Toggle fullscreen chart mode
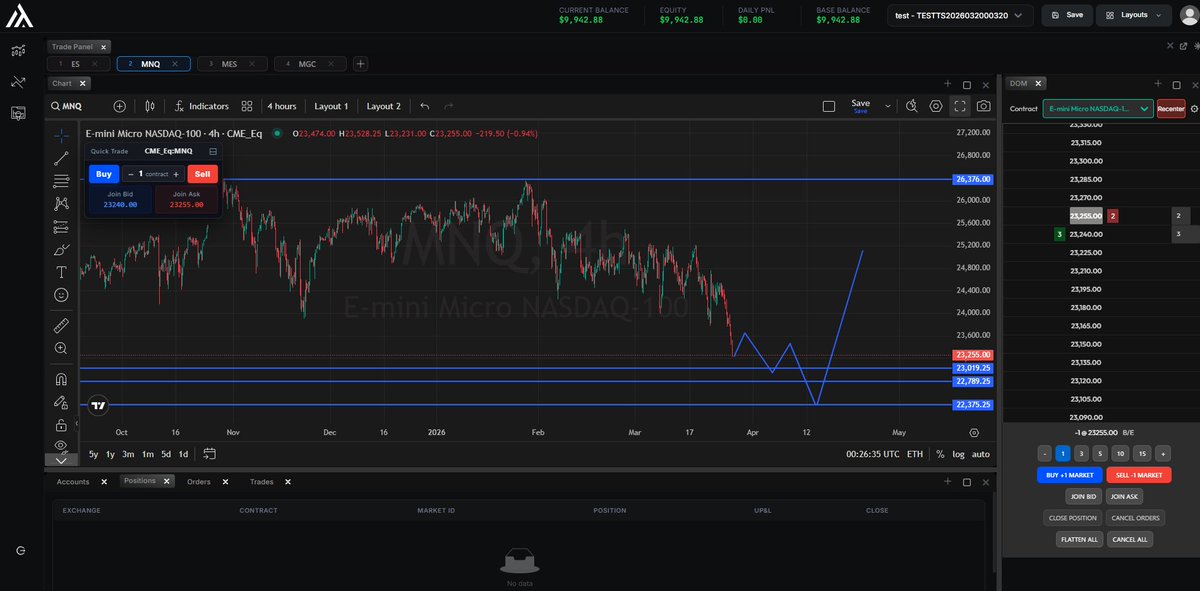Screen dimensions: 1200x591 (960, 106)
